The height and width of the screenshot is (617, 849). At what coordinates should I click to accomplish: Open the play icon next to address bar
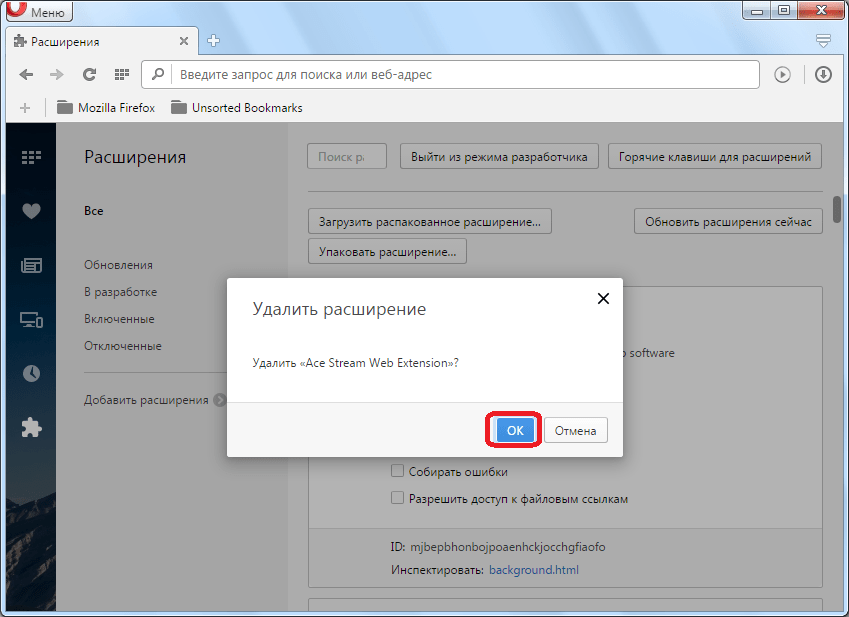coord(782,75)
